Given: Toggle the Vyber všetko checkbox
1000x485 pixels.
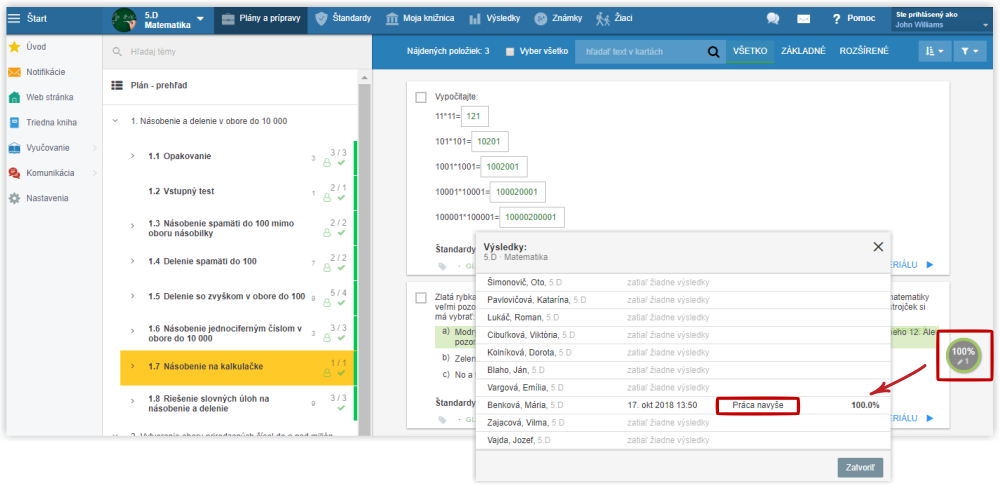Looking at the screenshot, I should (x=510, y=52).
